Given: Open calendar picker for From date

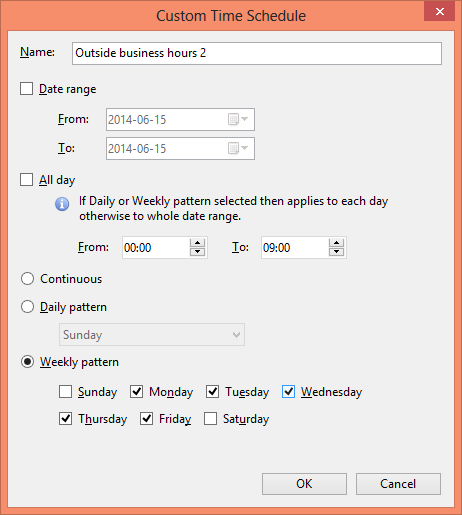Looking at the screenshot, I should (238, 119).
